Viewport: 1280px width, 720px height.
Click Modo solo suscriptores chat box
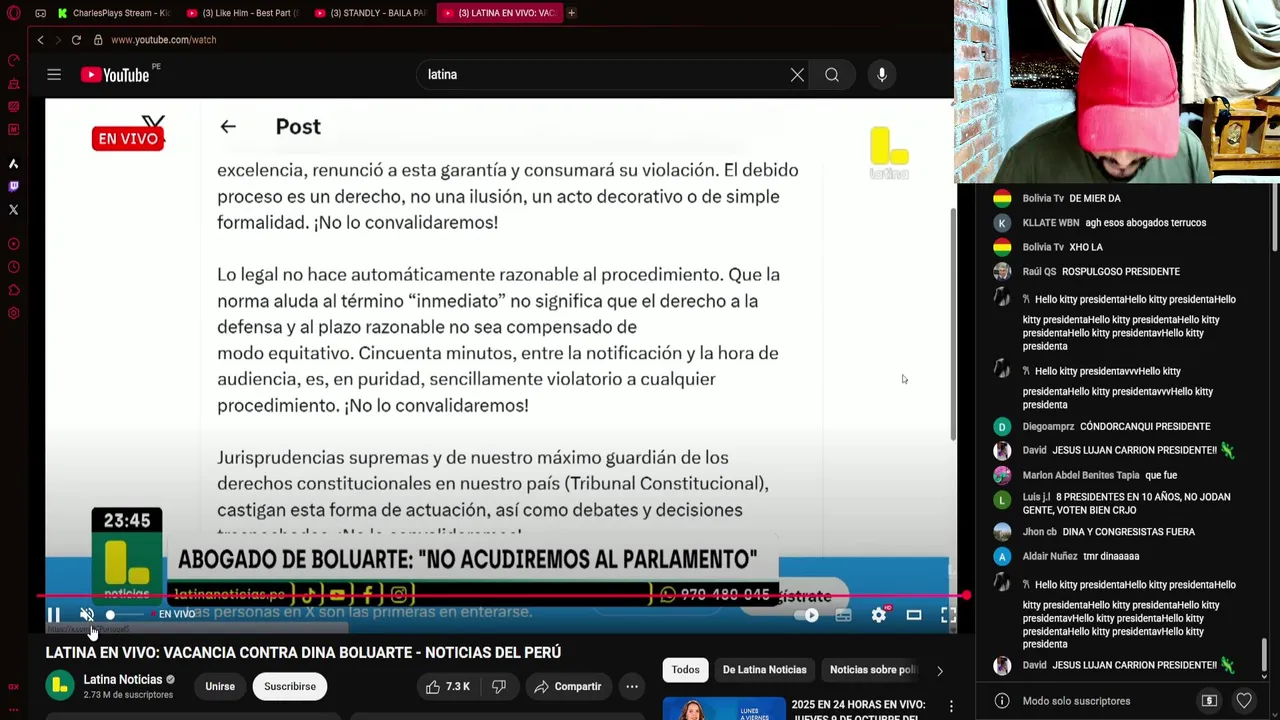coord(1076,701)
